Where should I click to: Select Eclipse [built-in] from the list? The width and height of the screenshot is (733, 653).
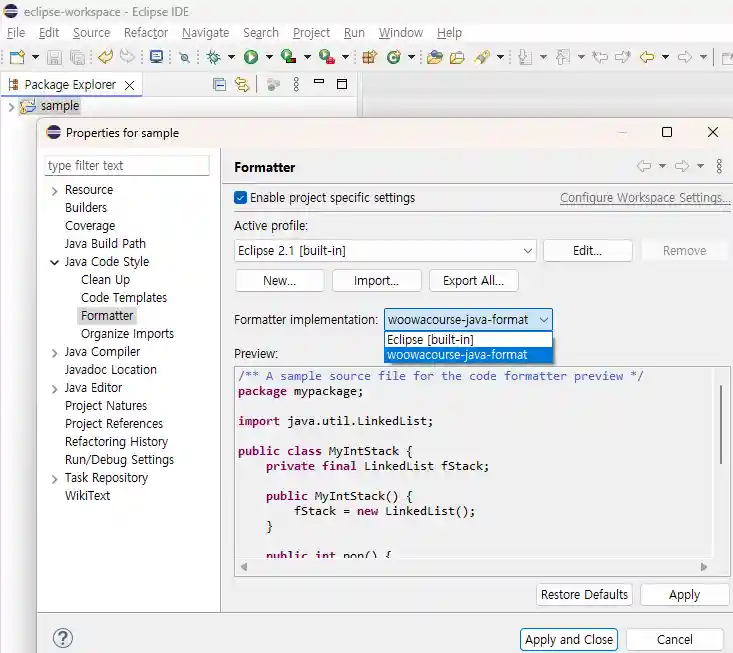pos(468,339)
